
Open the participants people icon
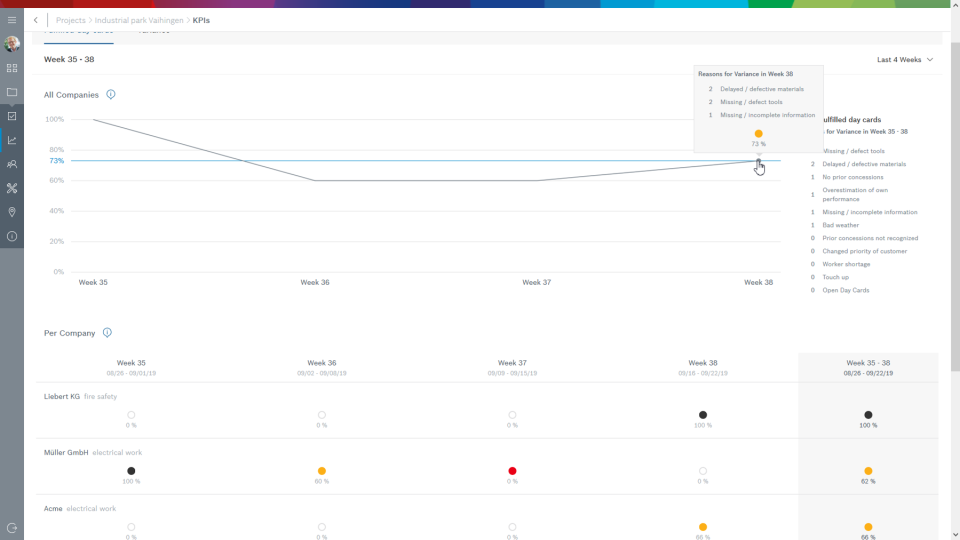click(x=12, y=164)
